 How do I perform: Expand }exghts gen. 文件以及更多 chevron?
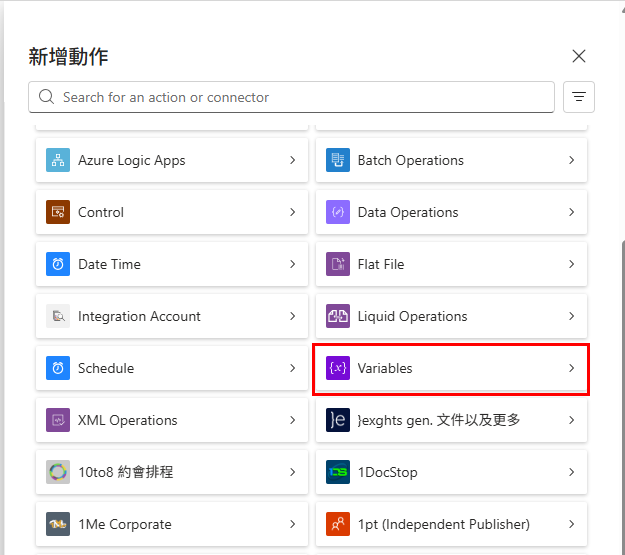coord(572,420)
